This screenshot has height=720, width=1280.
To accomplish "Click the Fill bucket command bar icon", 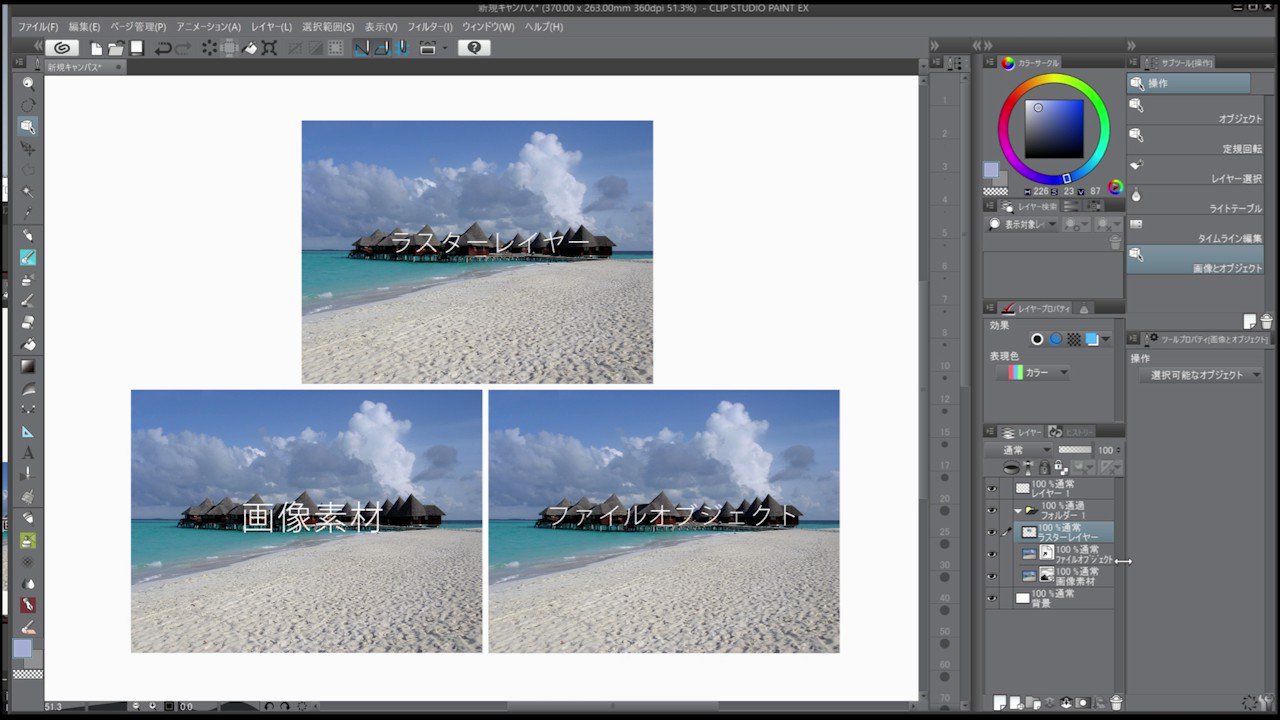I will [x=249, y=47].
